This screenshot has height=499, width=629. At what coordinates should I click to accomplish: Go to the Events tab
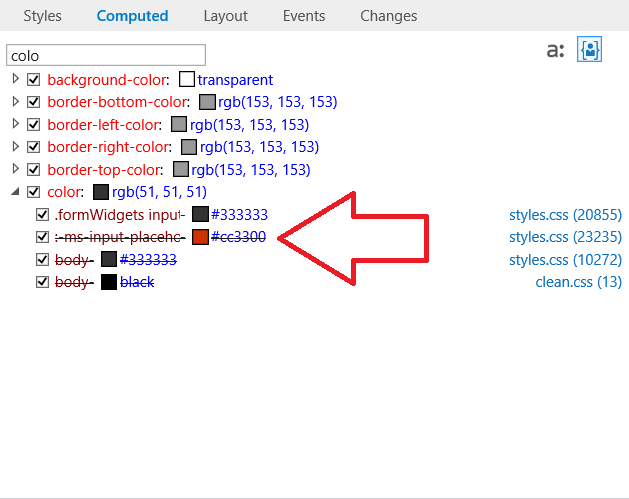pos(304,16)
